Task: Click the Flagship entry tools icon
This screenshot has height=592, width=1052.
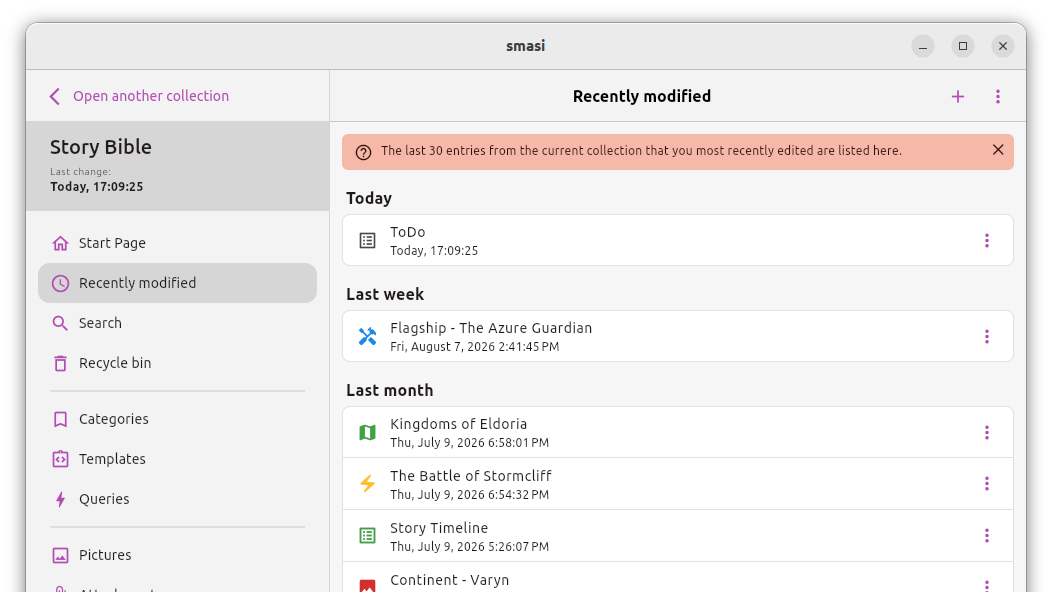Action: click(368, 336)
